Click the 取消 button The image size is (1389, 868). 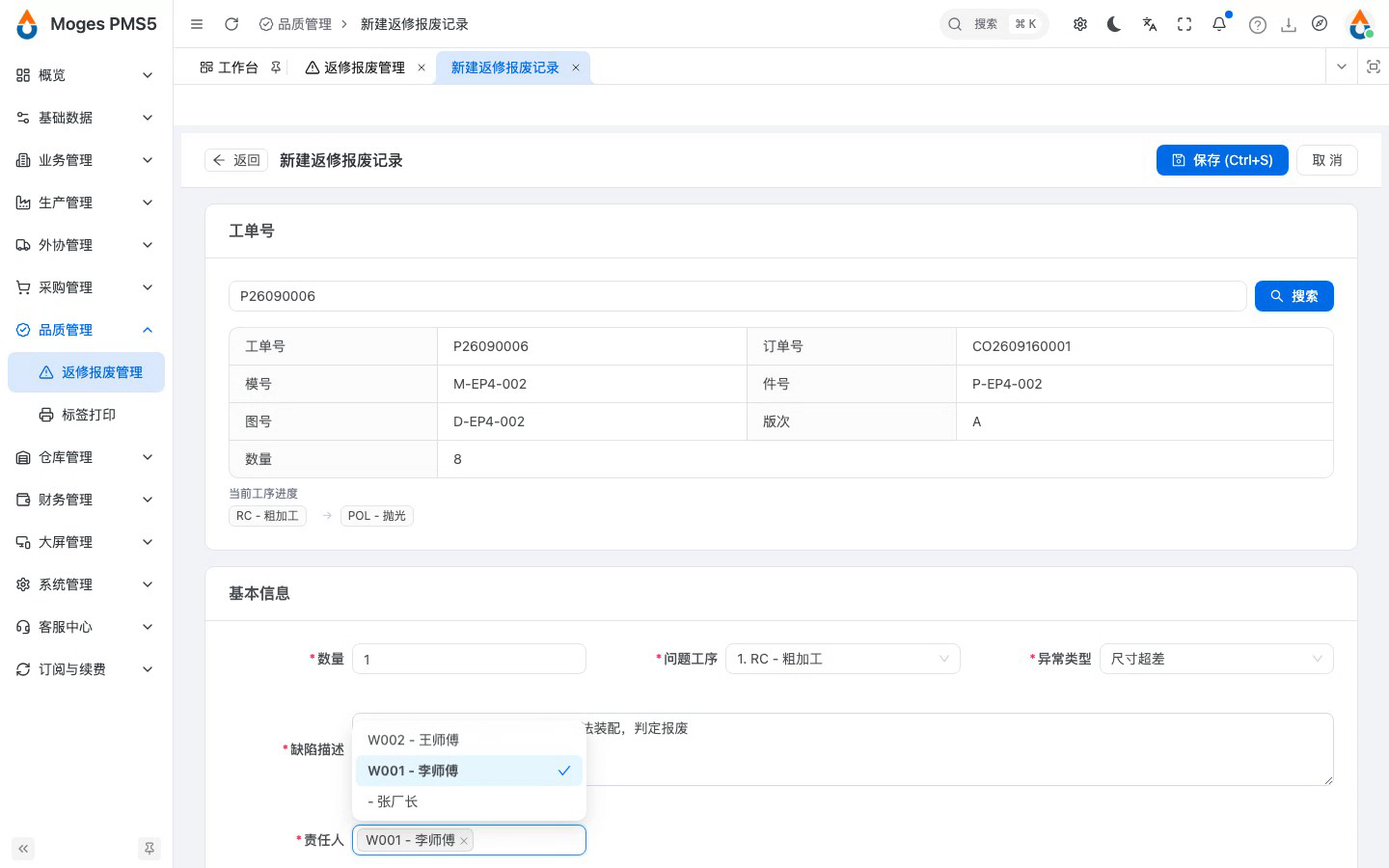pos(1327,160)
